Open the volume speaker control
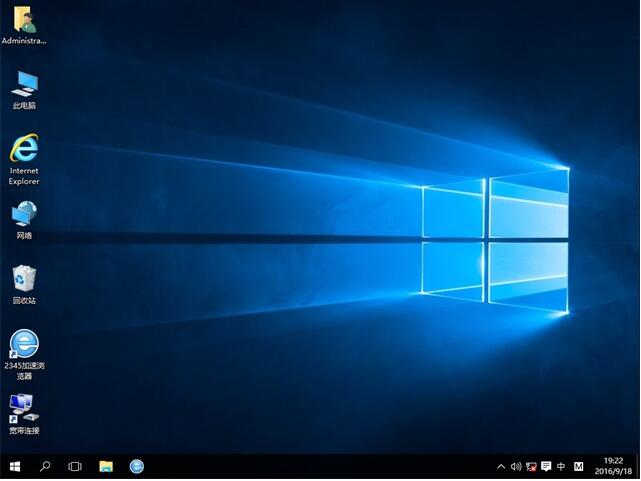Image resolution: width=641 pixels, height=481 pixels. click(516, 466)
